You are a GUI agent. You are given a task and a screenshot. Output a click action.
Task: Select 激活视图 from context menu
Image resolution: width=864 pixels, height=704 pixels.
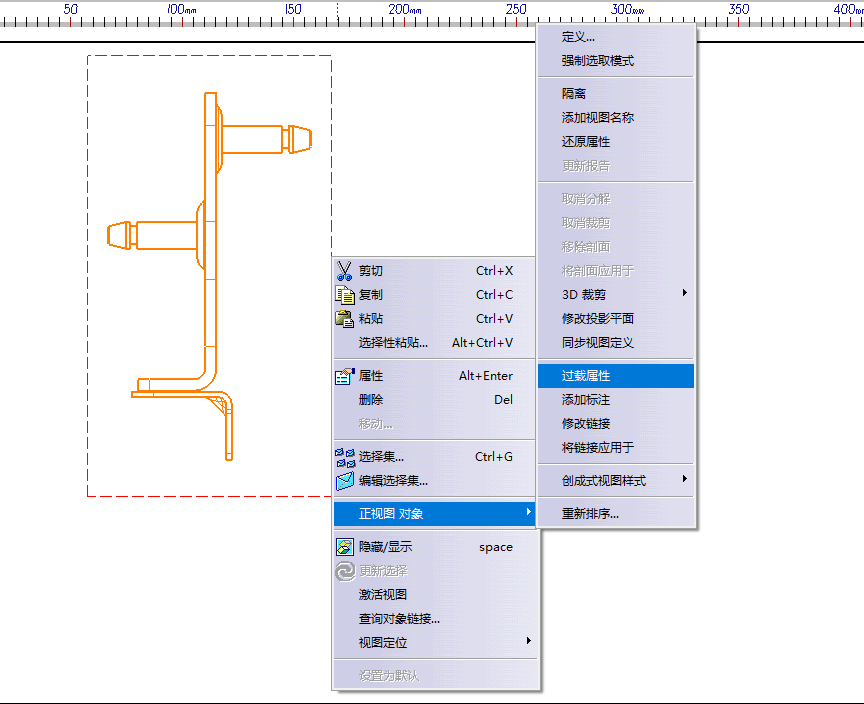coord(383,595)
